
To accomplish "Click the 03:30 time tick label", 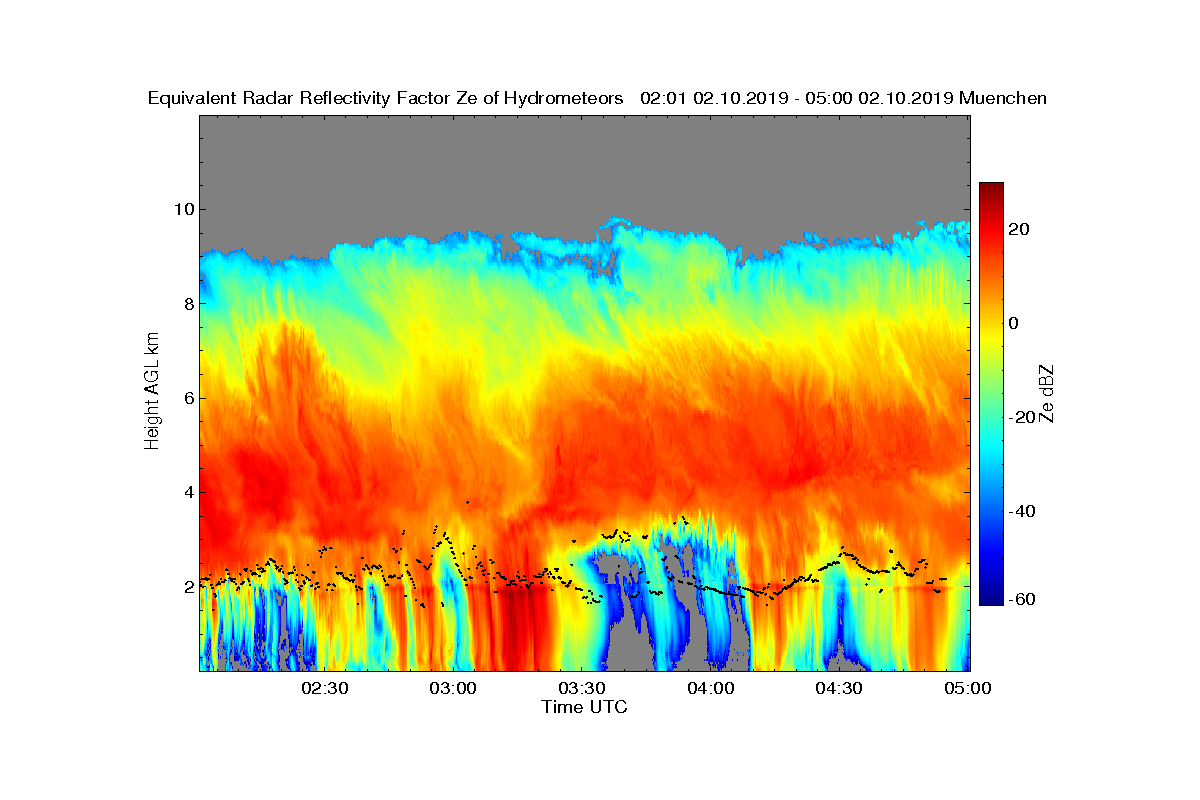I will pos(582,688).
